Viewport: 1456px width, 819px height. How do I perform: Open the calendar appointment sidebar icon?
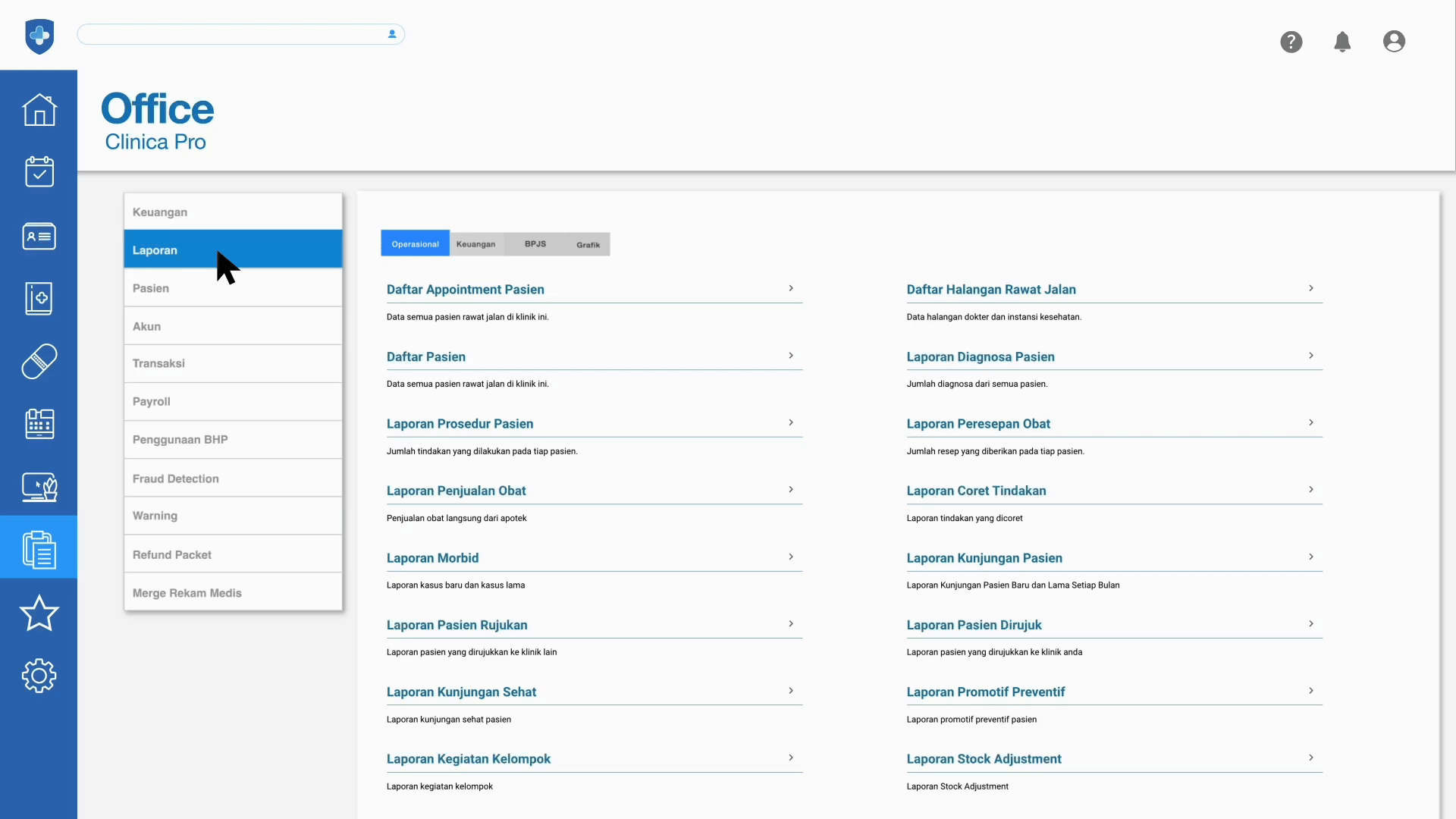(39, 172)
